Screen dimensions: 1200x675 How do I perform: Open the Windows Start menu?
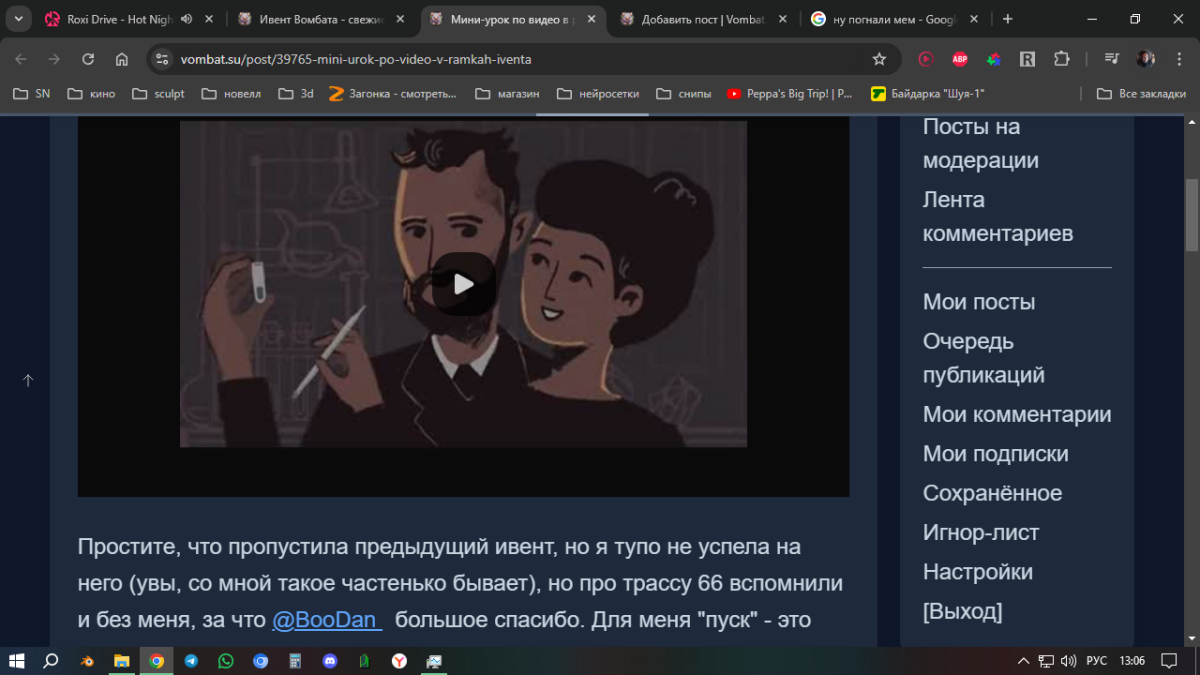(x=17, y=661)
